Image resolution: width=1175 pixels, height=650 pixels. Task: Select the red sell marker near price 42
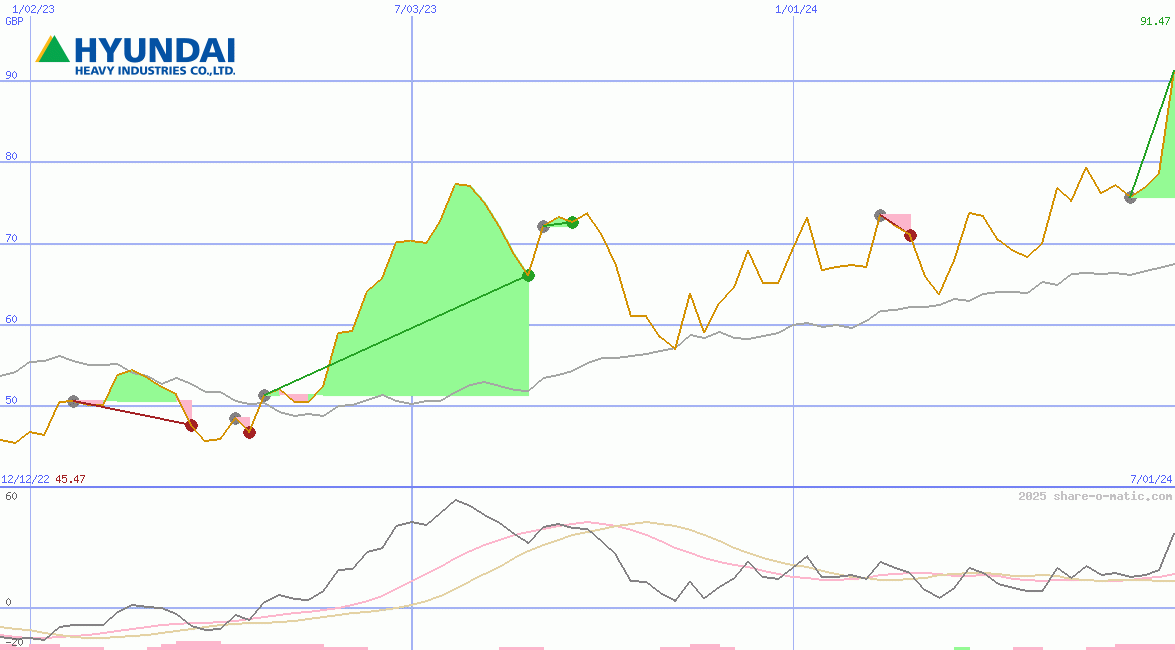(x=250, y=432)
